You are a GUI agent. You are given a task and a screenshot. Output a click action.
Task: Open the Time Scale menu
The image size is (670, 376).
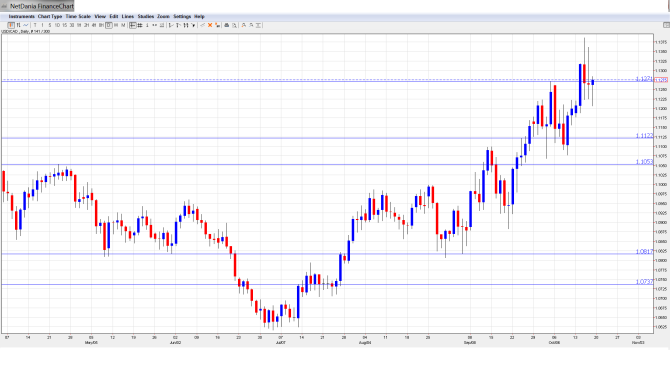coord(78,17)
